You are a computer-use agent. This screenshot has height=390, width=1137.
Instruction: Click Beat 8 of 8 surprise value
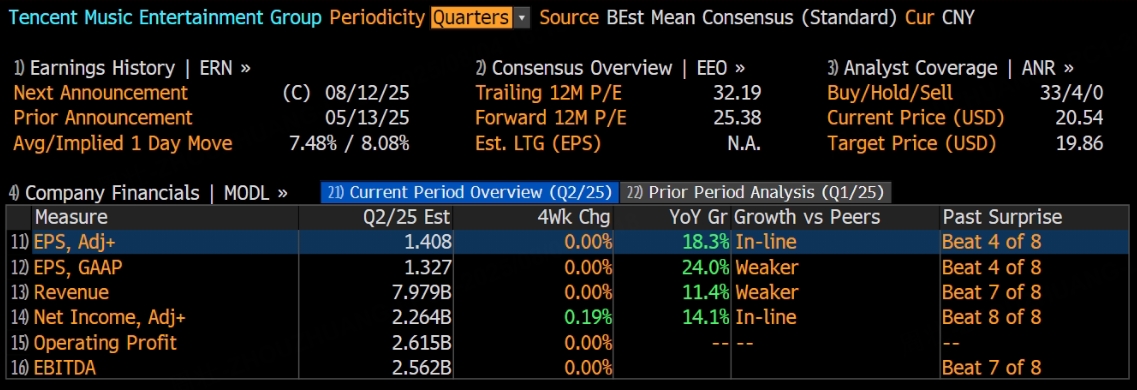point(991,317)
